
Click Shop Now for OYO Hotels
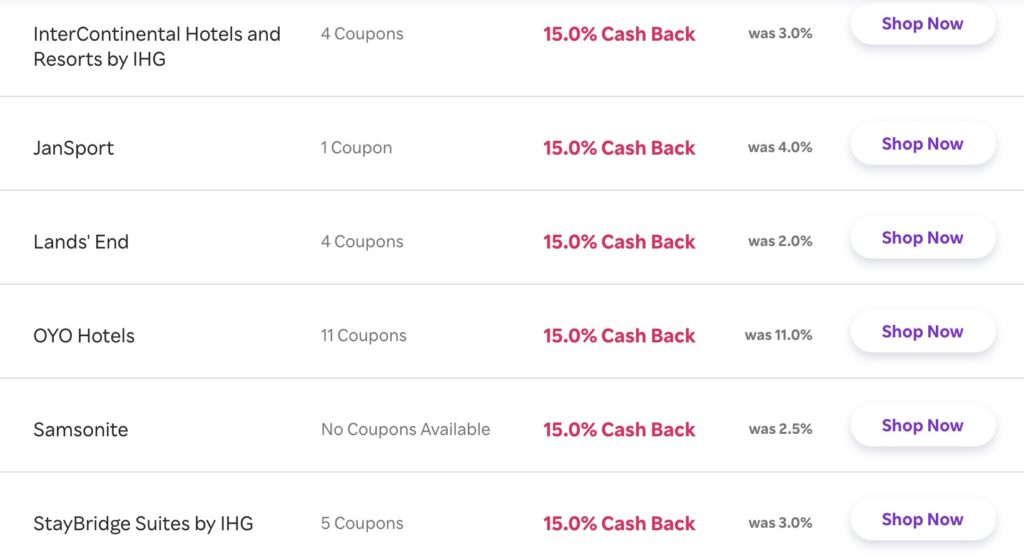[x=923, y=332]
